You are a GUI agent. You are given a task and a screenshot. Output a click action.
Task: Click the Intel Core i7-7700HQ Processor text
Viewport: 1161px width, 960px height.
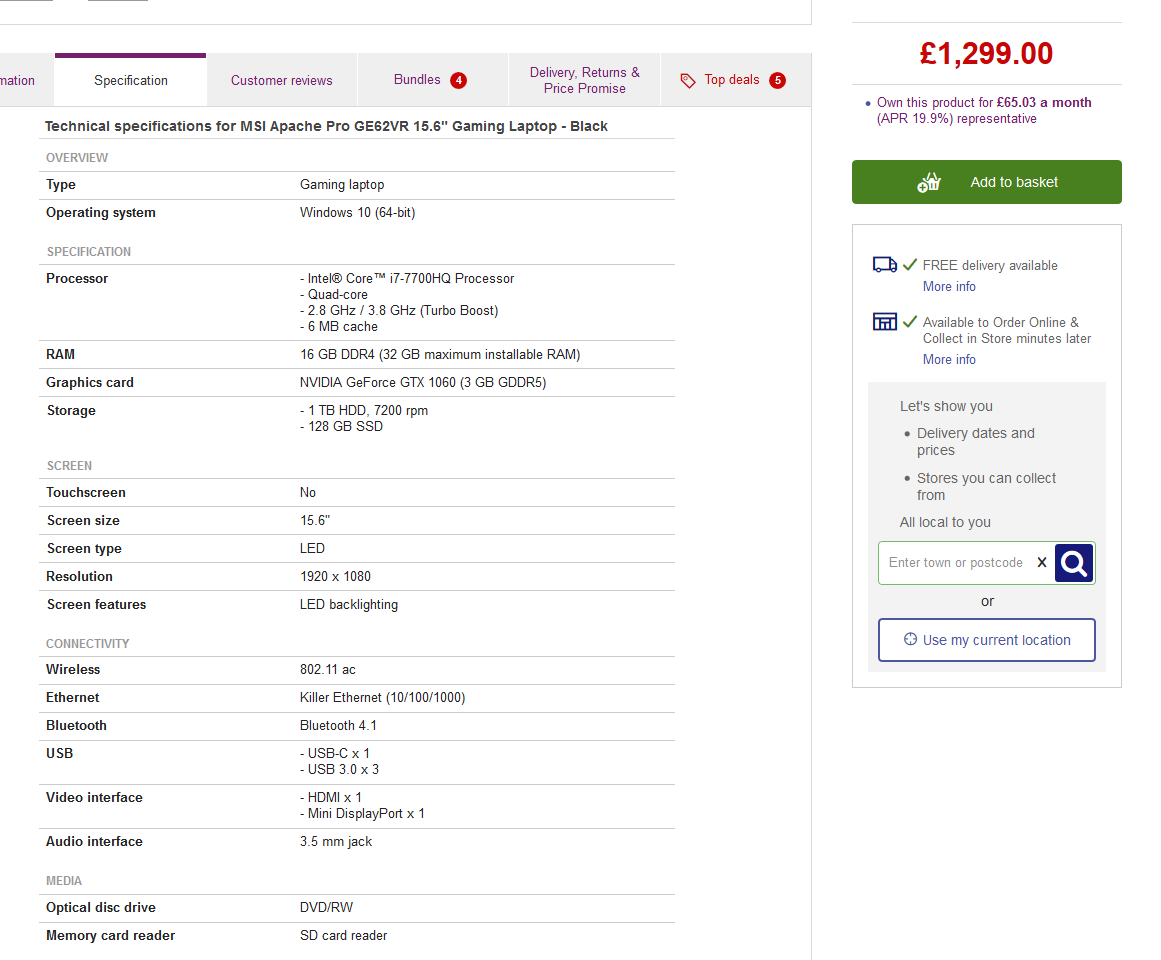click(x=407, y=278)
